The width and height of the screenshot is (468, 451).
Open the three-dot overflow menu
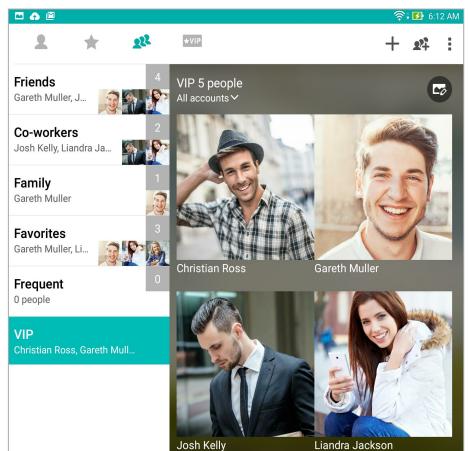coord(450,44)
